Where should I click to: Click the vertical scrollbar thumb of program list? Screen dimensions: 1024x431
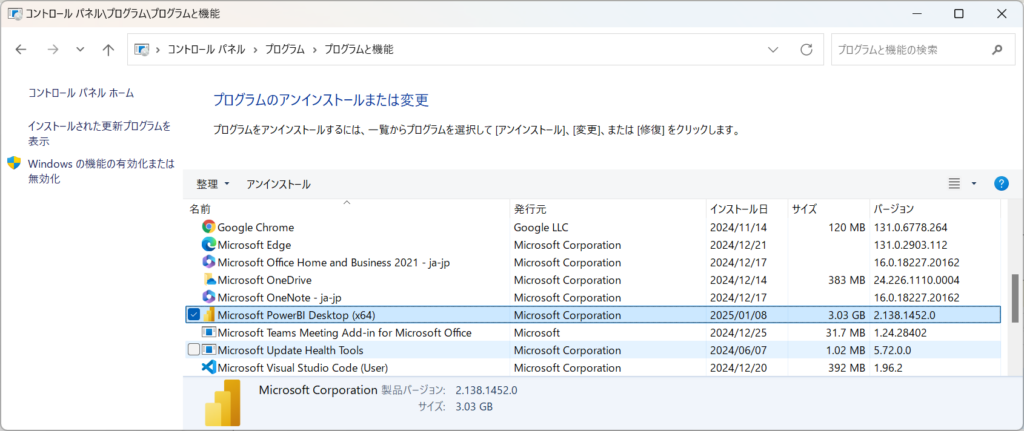click(x=1014, y=298)
